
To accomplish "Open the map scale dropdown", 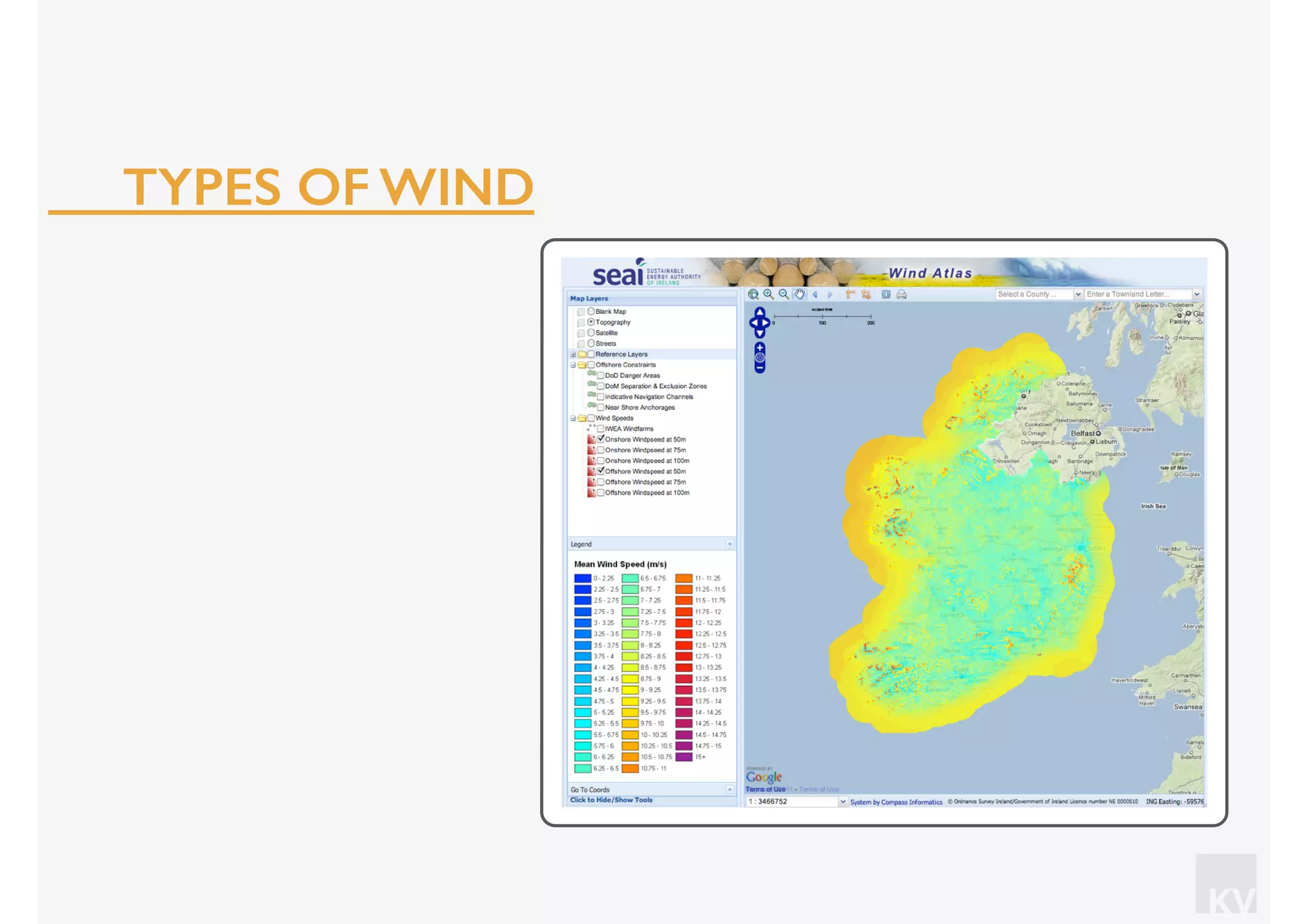I will pyautogui.click(x=843, y=801).
